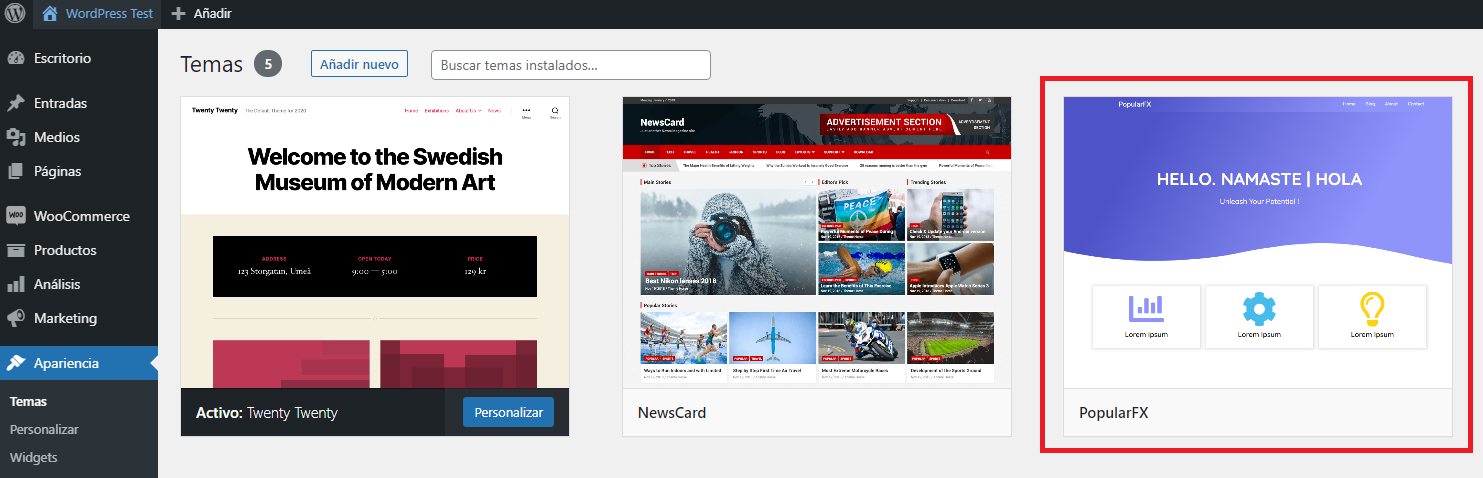Open Widgets submenu link

[x=33, y=457]
